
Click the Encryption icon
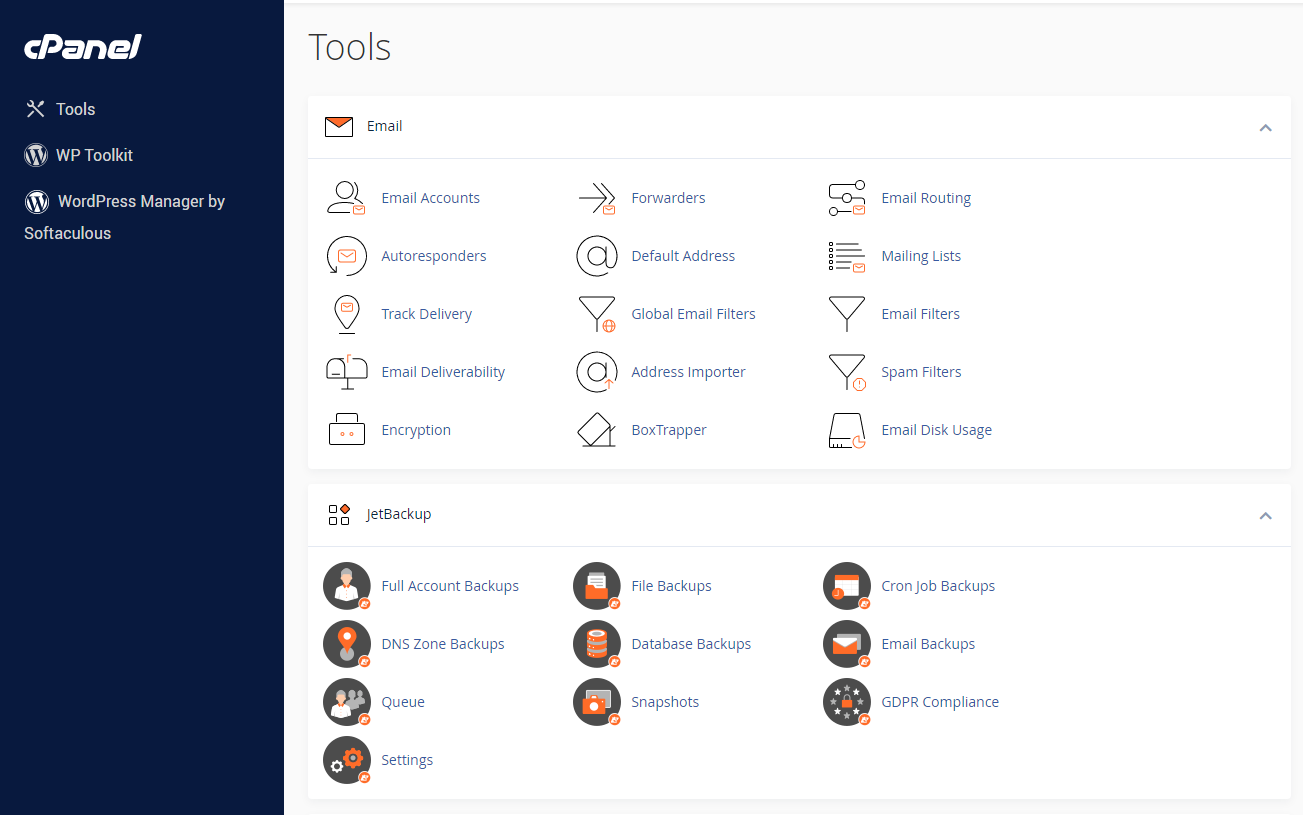coord(347,430)
